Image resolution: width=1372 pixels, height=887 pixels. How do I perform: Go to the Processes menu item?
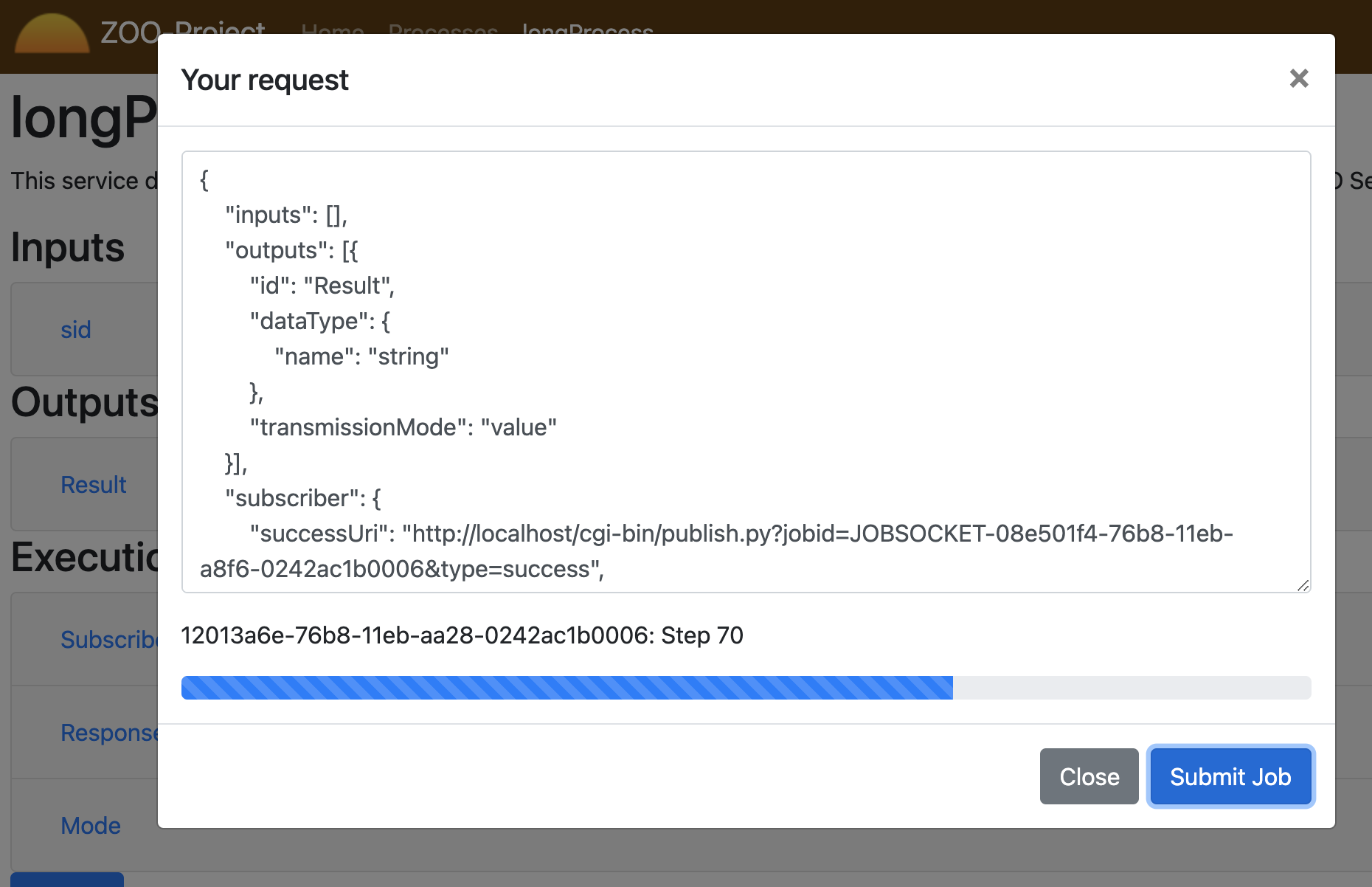pyautogui.click(x=443, y=30)
